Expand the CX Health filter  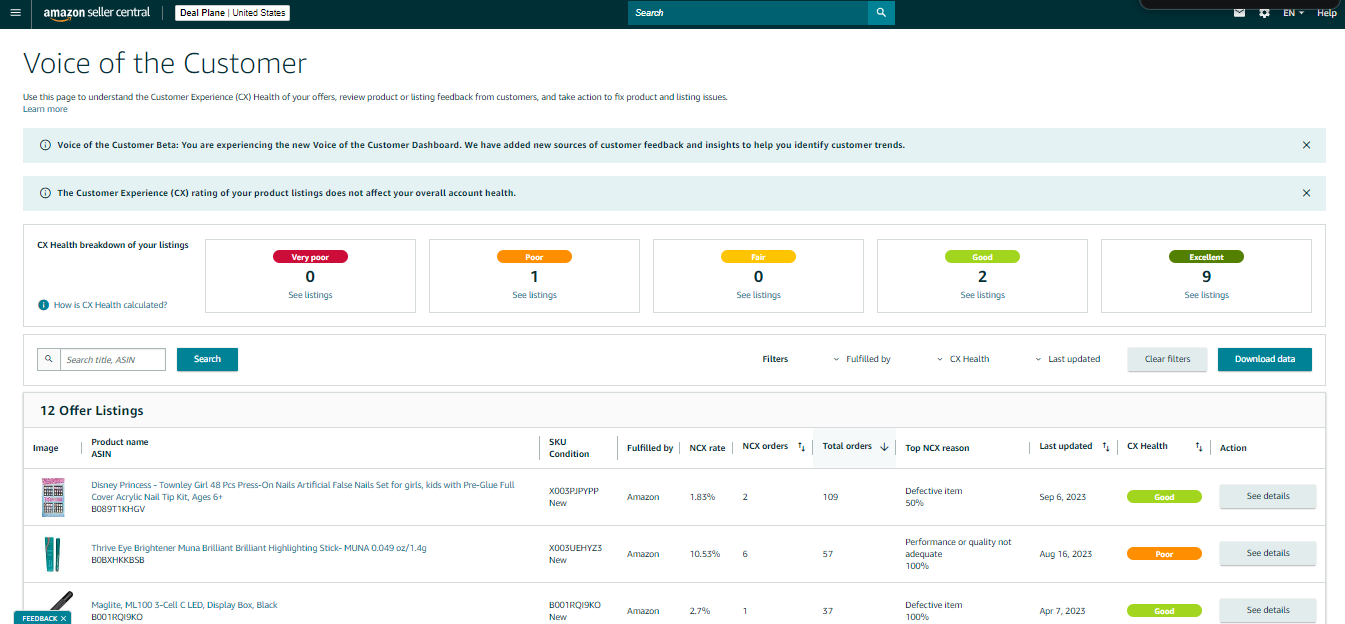click(x=963, y=359)
